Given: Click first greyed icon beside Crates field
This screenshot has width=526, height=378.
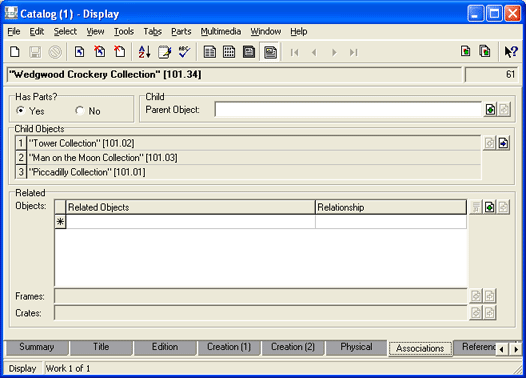Looking at the screenshot, I should click(476, 313).
